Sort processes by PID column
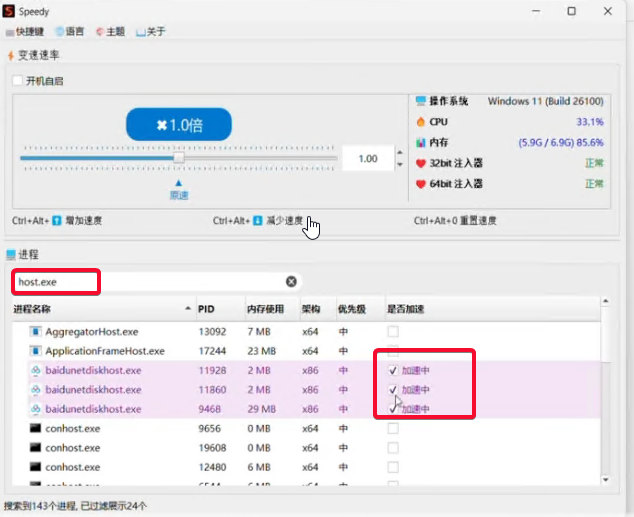634x517 pixels. pos(207,309)
